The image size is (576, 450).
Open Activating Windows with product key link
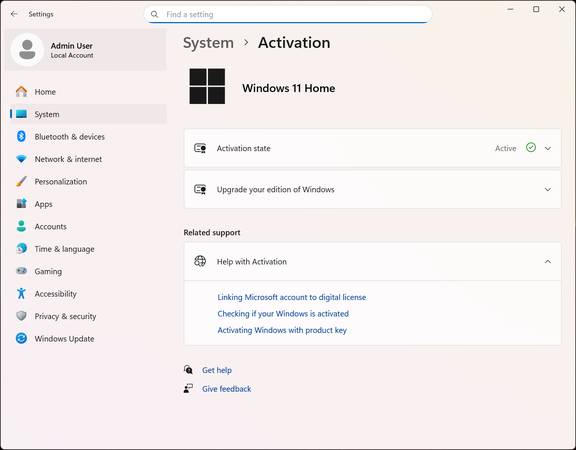(x=282, y=330)
